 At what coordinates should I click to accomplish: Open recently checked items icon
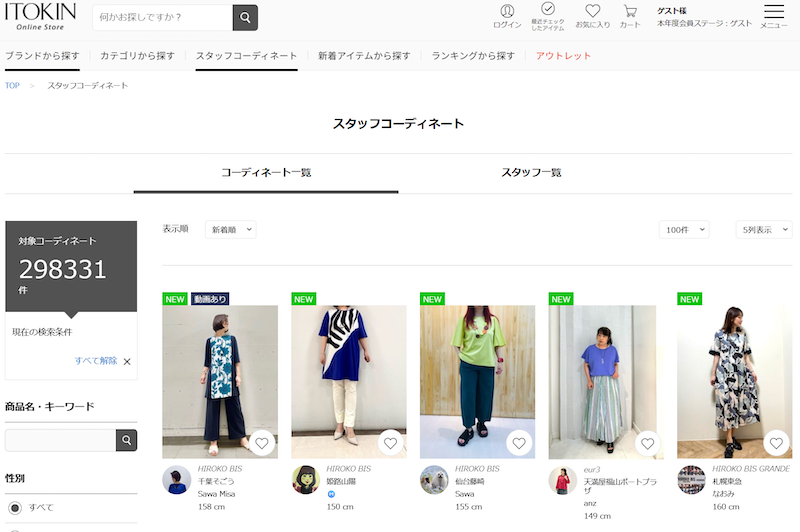pyautogui.click(x=548, y=17)
